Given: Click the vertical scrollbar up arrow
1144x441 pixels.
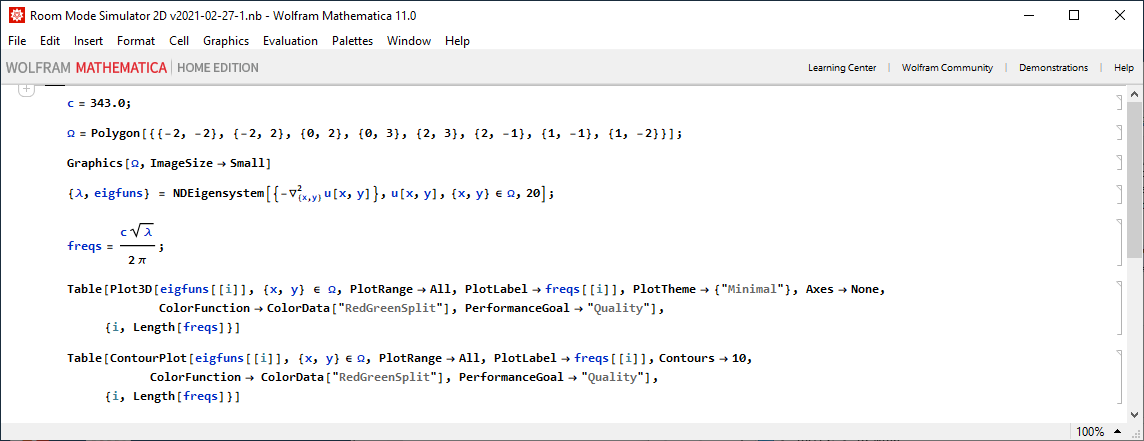Looking at the screenshot, I should [1134, 94].
